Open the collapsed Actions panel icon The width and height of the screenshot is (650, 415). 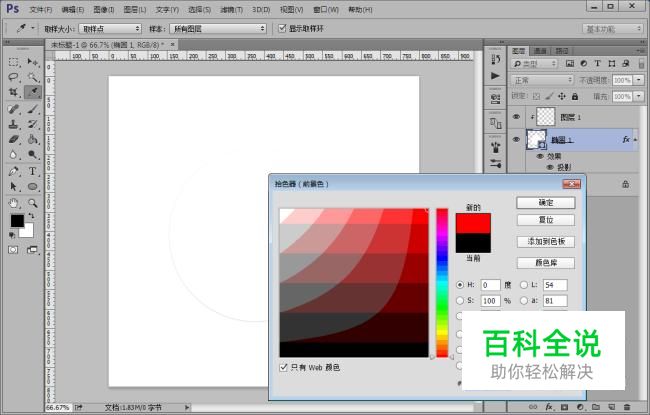[x=495, y=76]
